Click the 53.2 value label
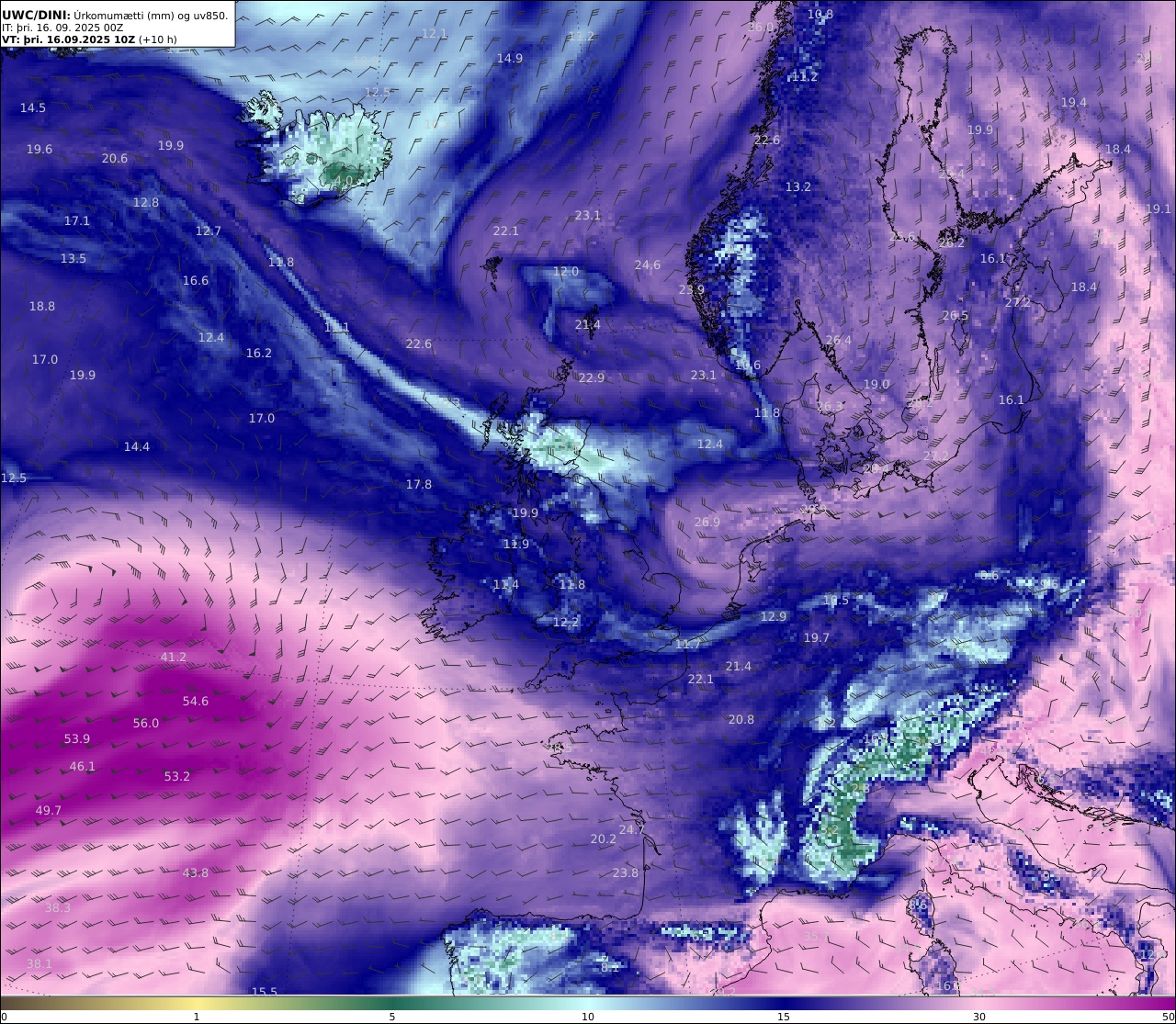This screenshot has width=1176, height=1024. pyautogui.click(x=177, y=776)
